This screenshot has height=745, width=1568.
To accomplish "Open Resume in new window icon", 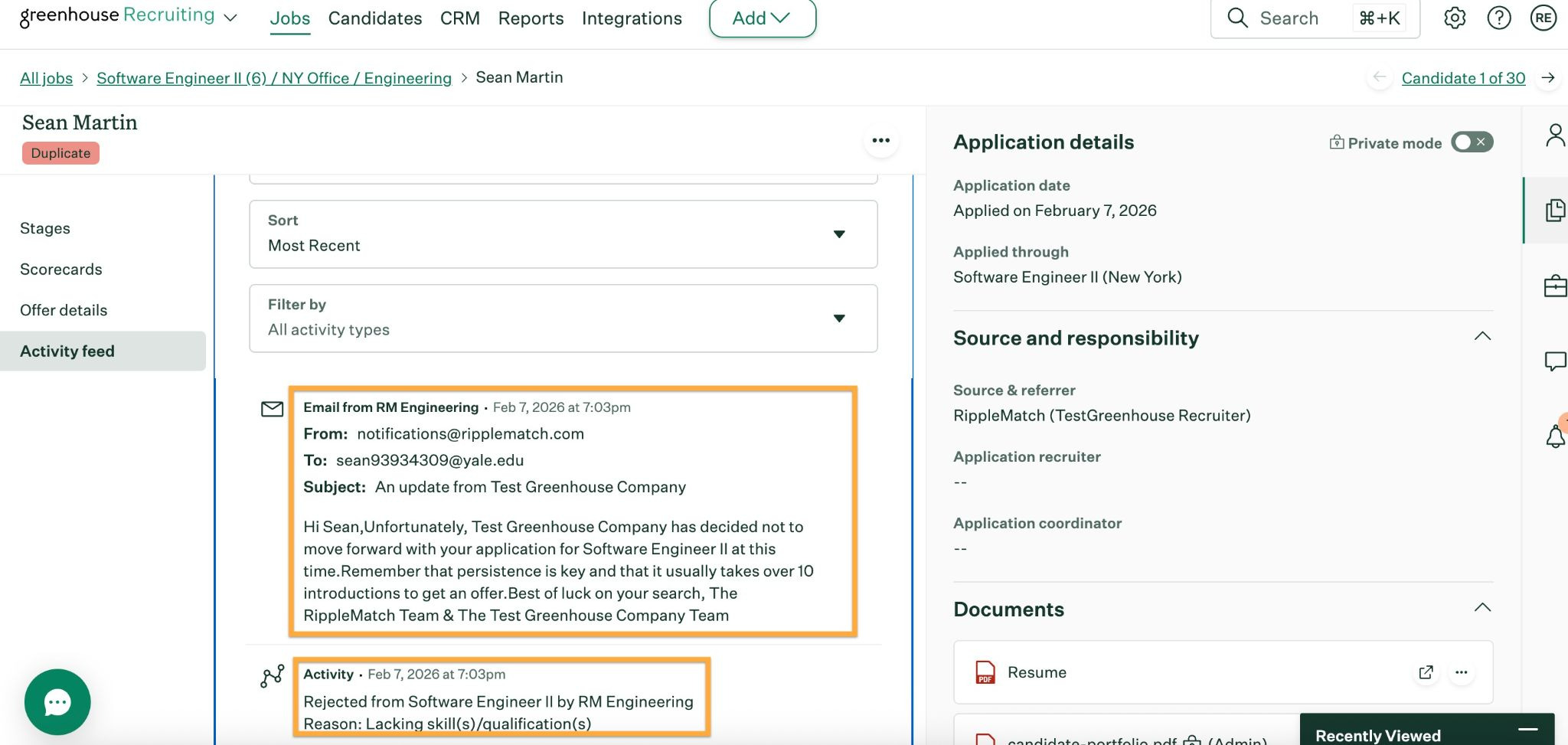I will pyautogui.click(x=1426, y=672).
